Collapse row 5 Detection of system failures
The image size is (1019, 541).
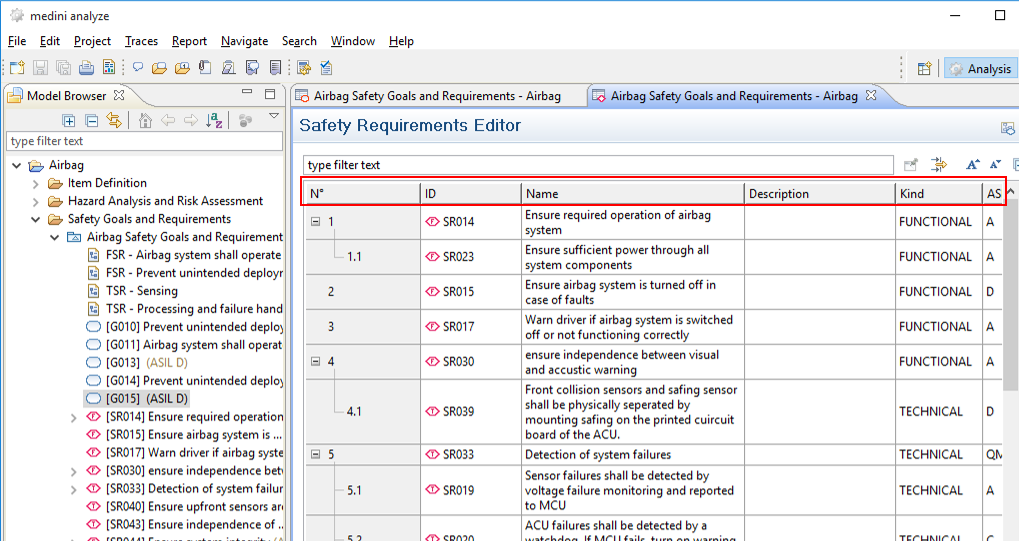(316, 455)
